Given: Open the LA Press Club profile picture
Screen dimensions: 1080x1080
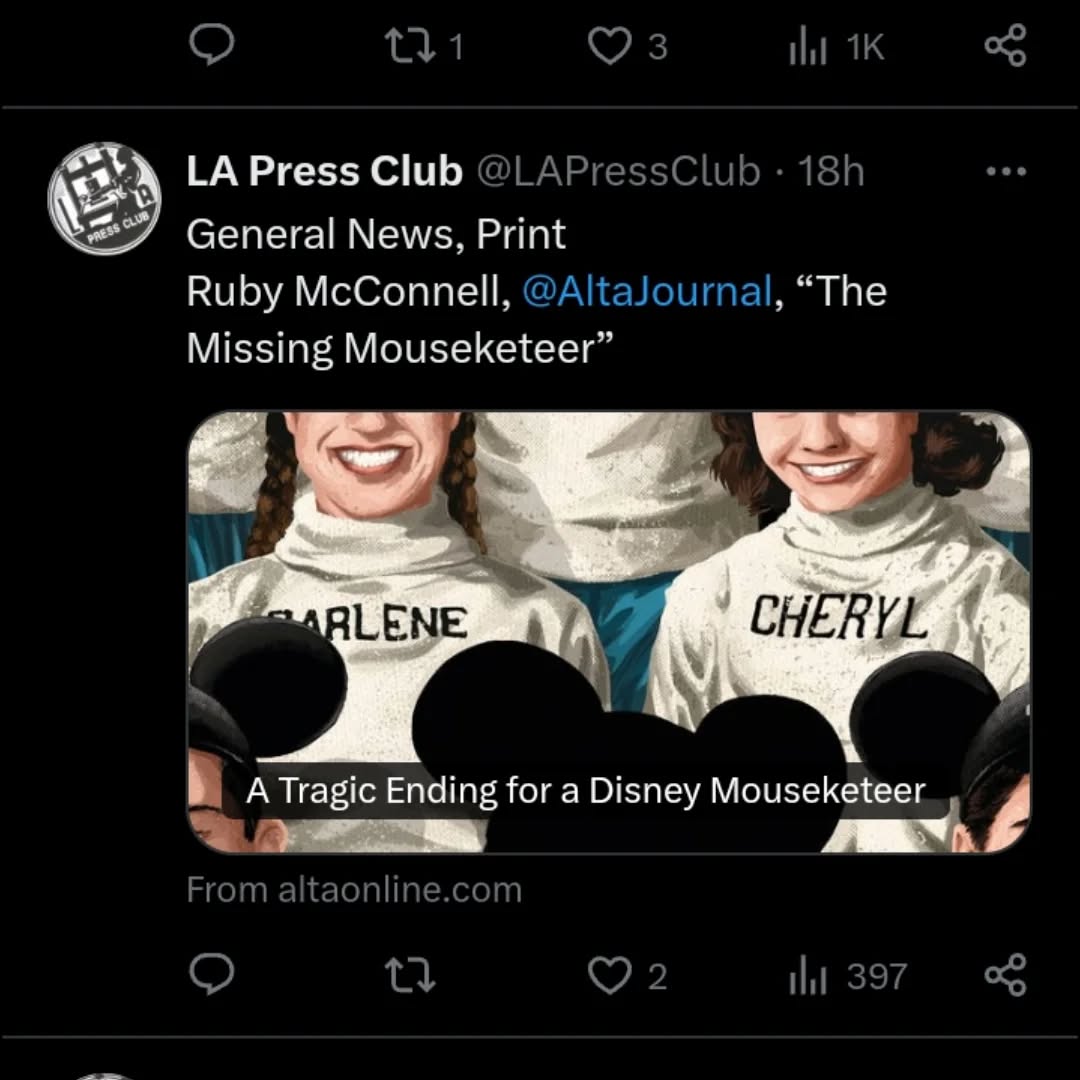Looking at the screenshot, I should pyautogui.click(x=104, y=198).
